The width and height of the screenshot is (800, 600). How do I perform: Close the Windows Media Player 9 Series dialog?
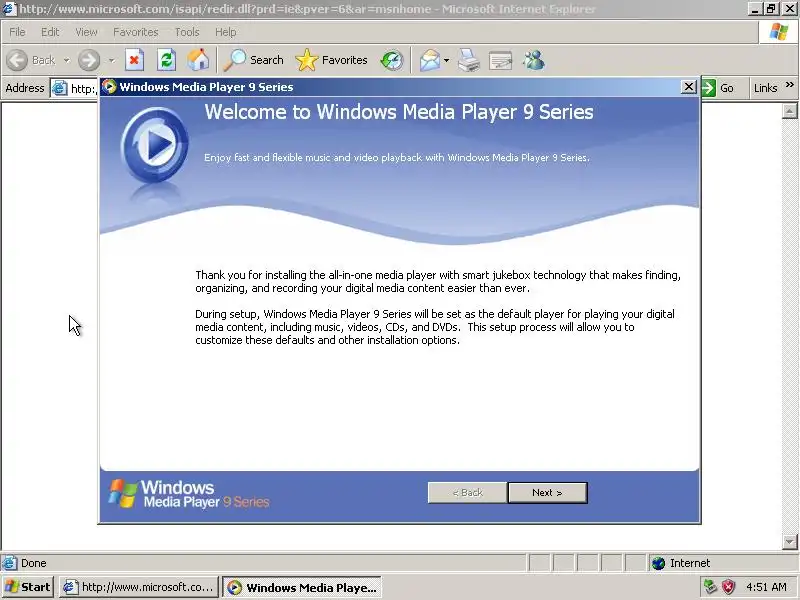click(x=689, y=87)
